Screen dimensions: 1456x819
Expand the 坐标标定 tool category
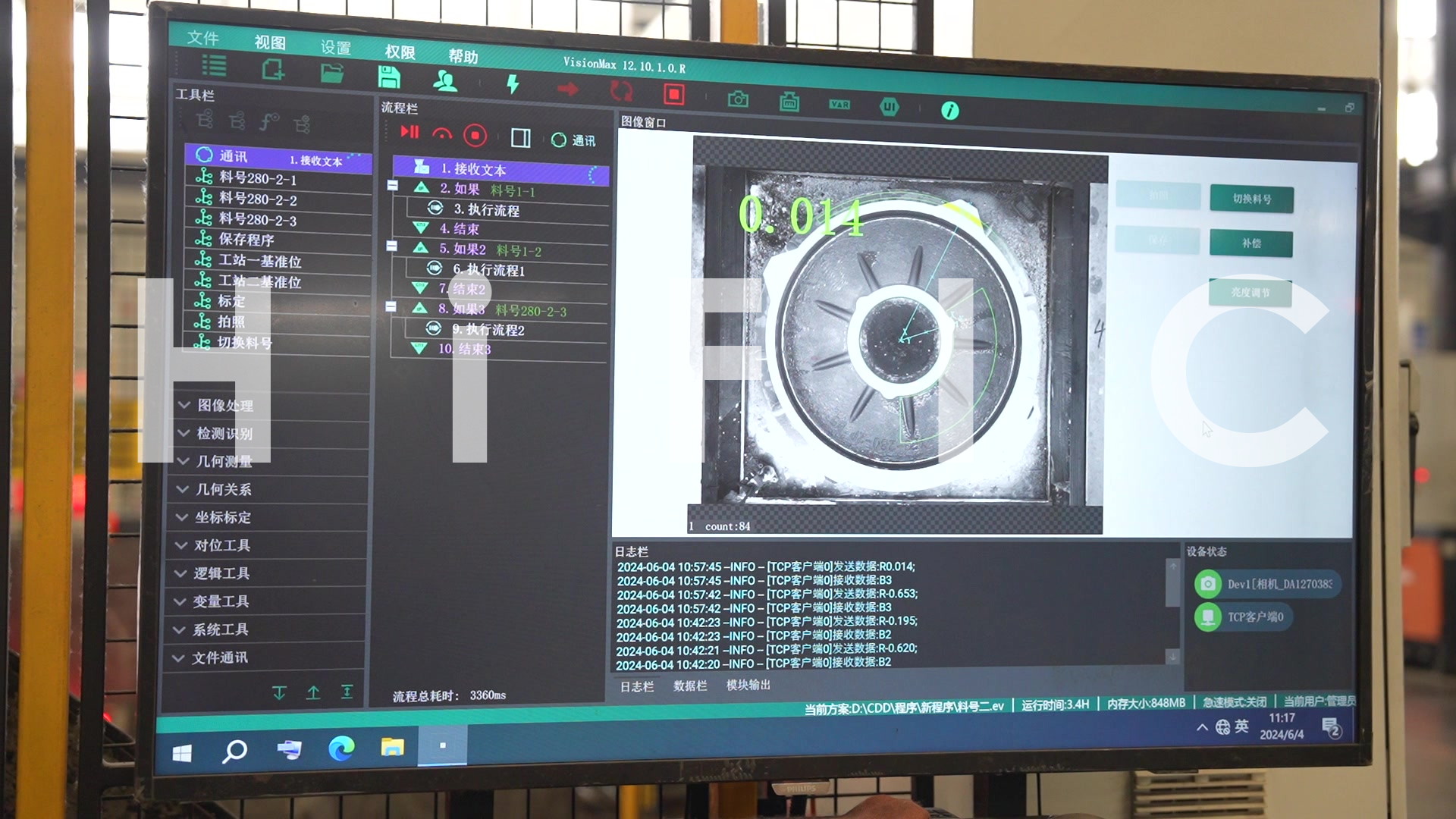coord(265,517)
